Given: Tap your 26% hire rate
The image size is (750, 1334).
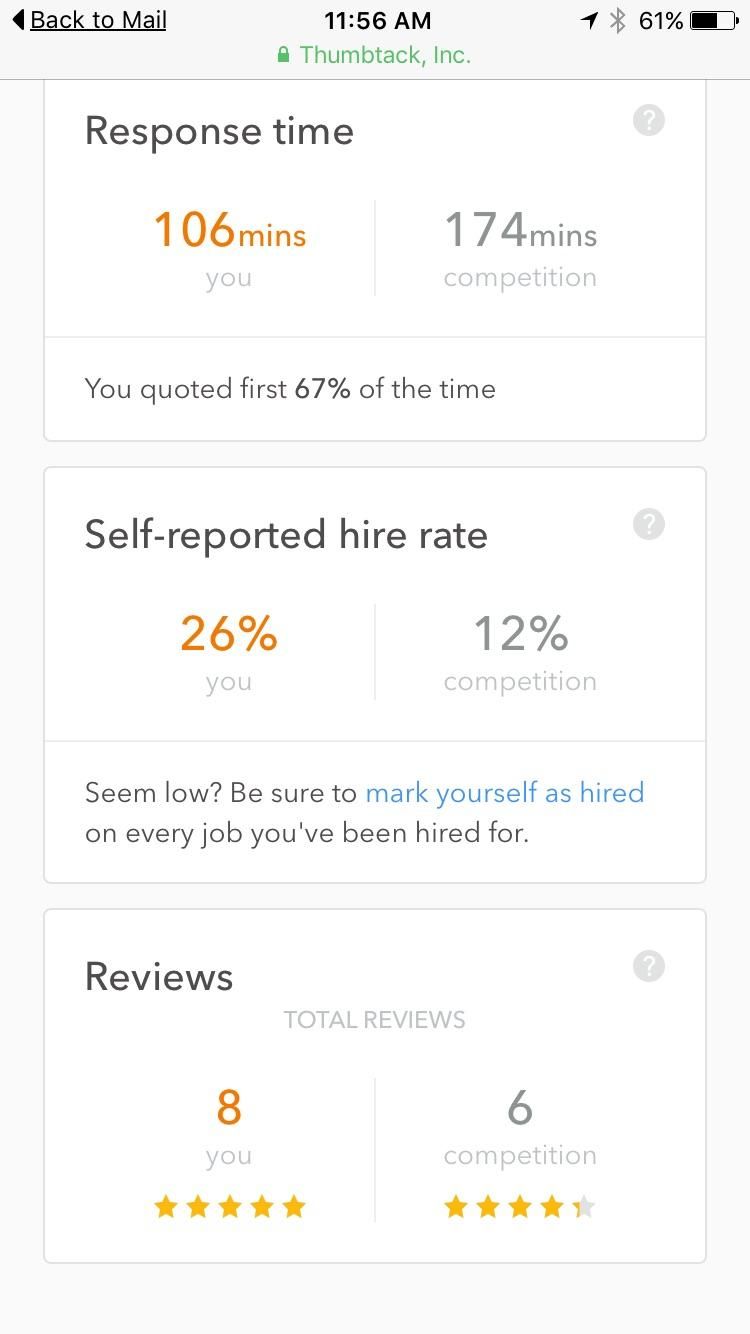Looking at the screenshot, I should tap(229, 634).
